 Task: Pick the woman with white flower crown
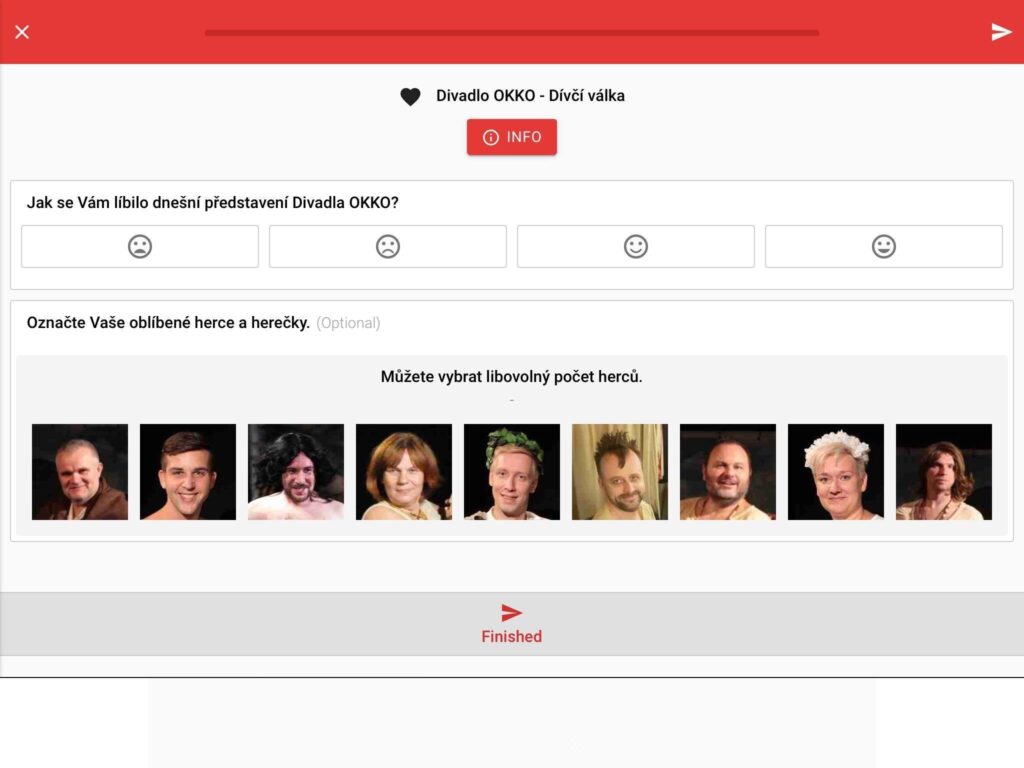(x=836, y=472)
